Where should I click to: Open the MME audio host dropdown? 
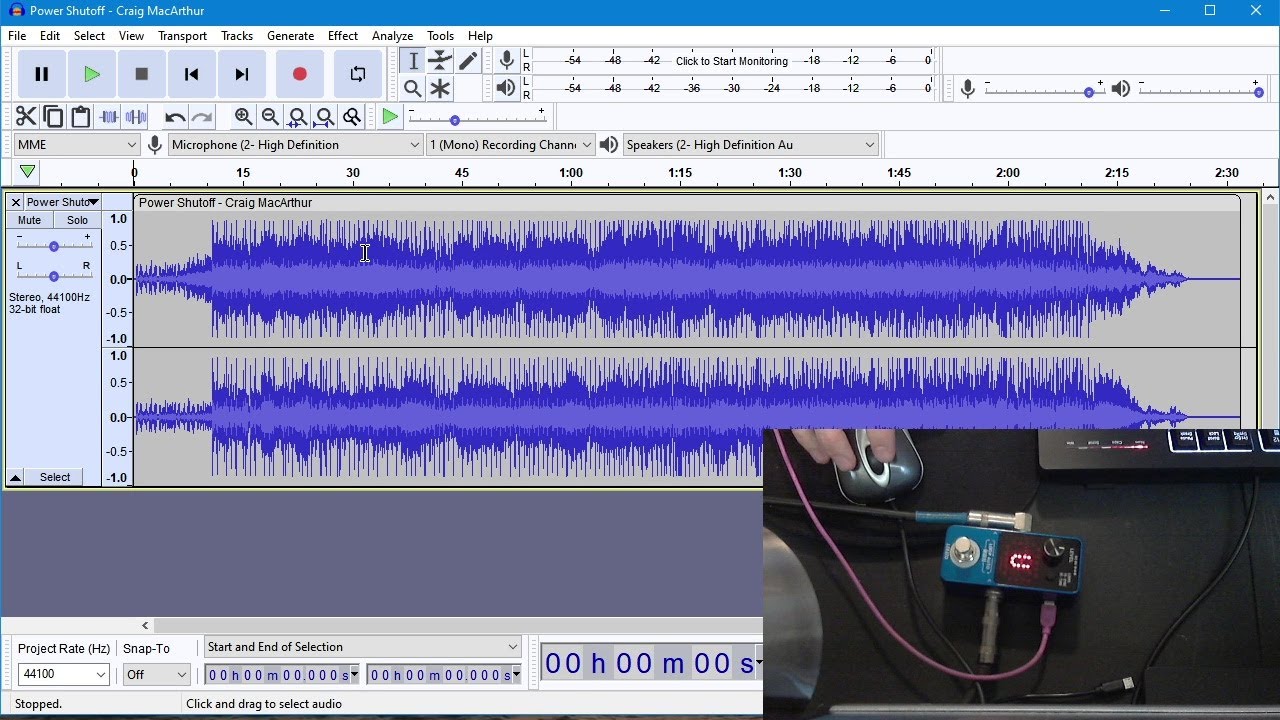pos(76,145)
